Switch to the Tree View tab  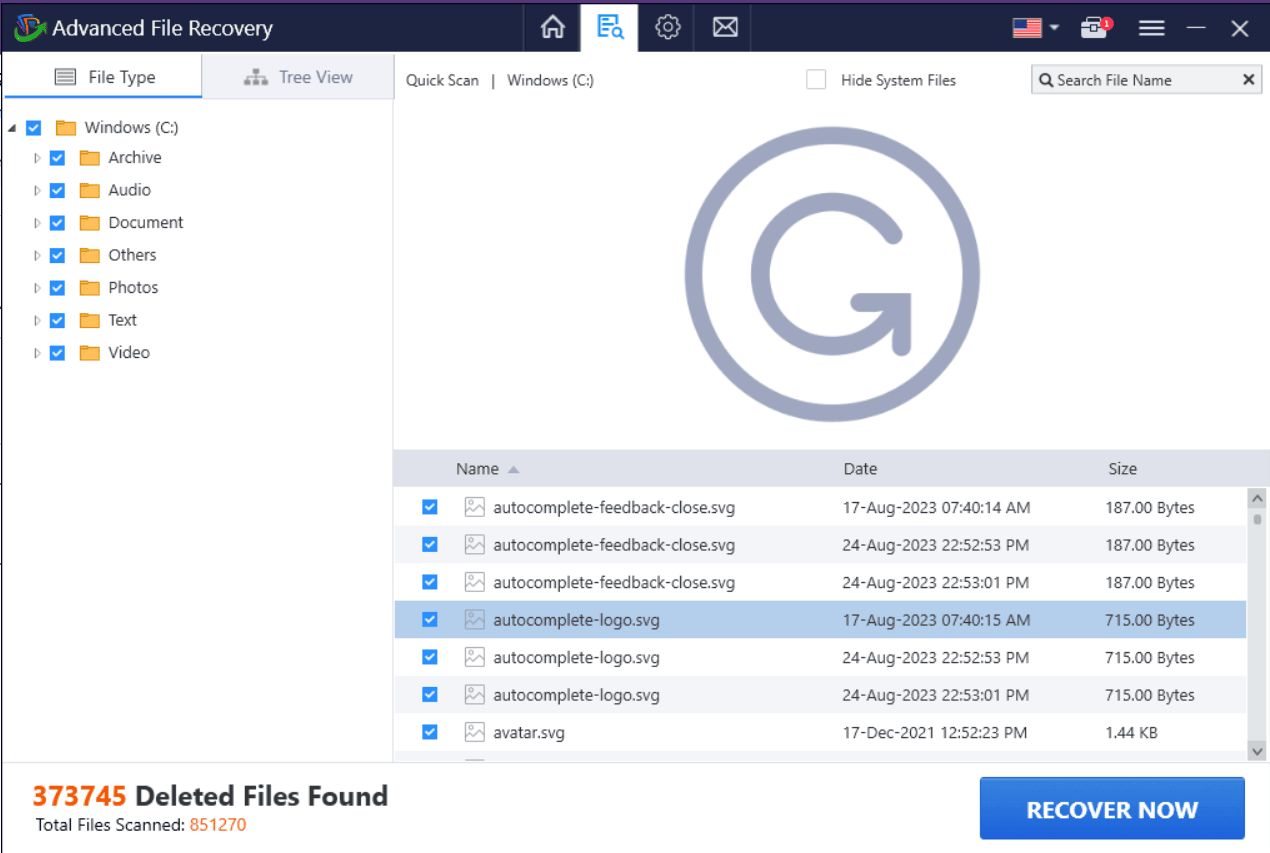click(x=297, y=76)
